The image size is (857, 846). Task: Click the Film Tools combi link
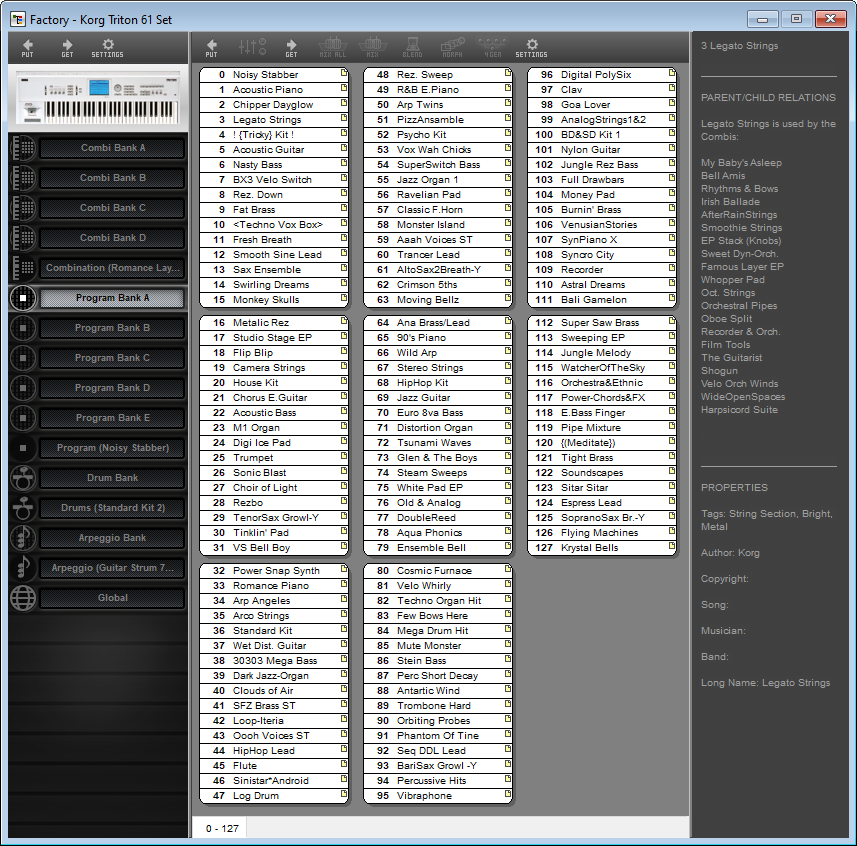(725, 345)
